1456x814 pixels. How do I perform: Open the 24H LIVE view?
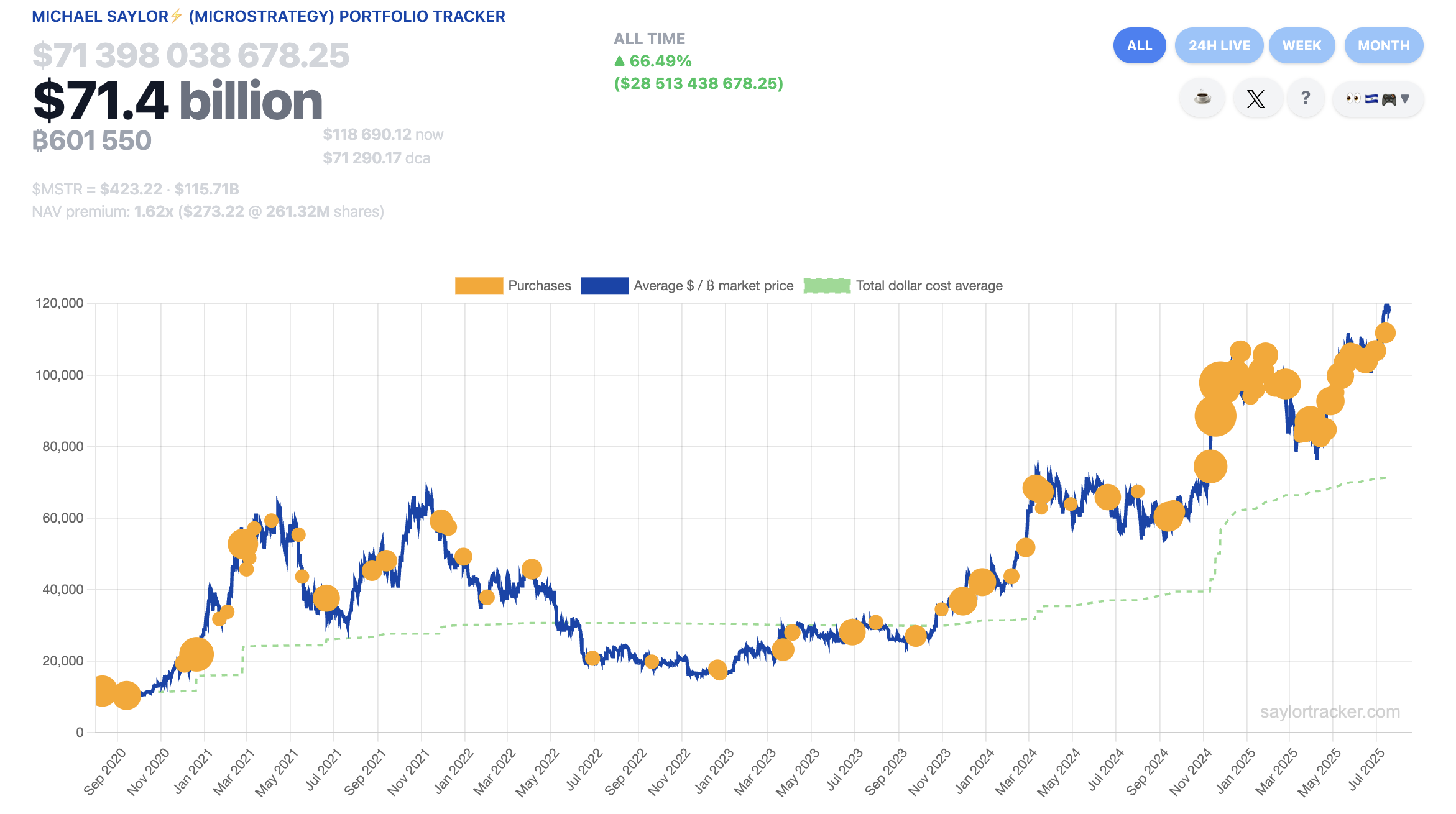tap(1219, 45)
